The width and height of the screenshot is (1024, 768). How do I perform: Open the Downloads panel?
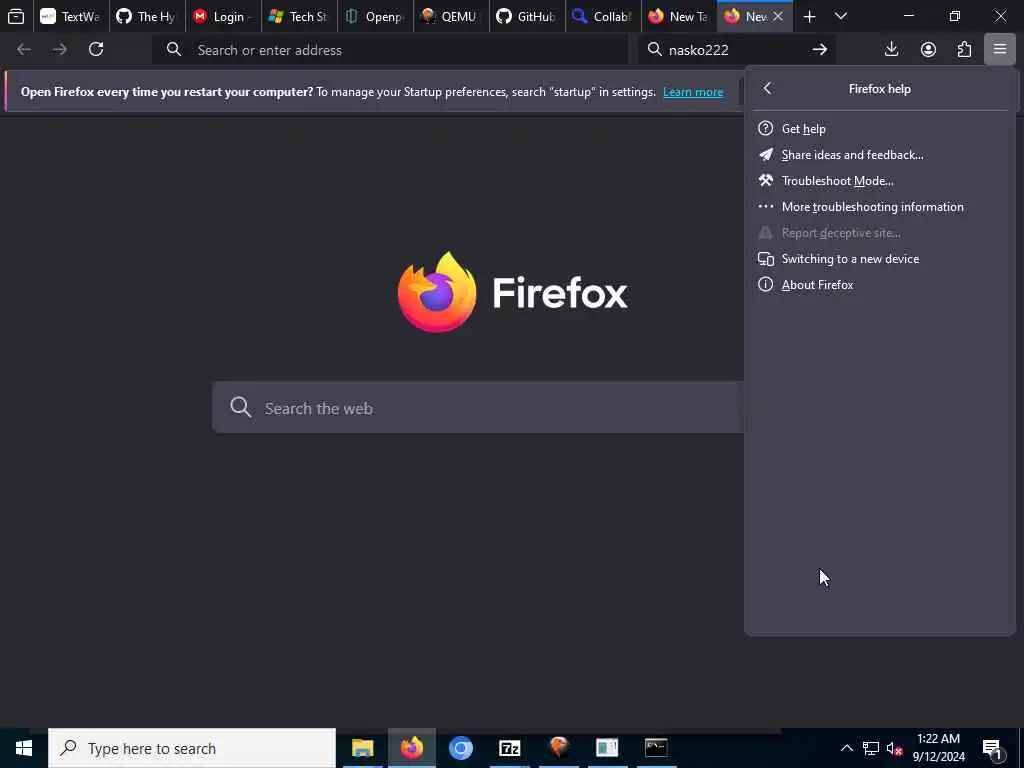(891, 50)
